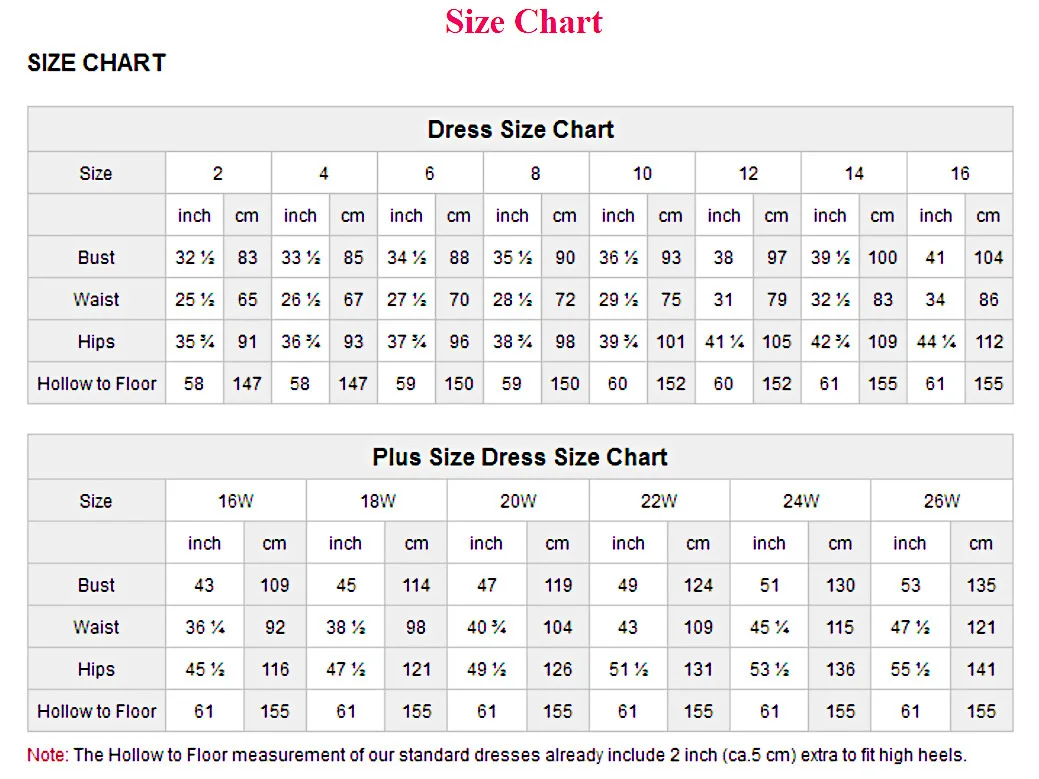
Task: Click the red "Note:" text below tables
Action: pos(48,756)
